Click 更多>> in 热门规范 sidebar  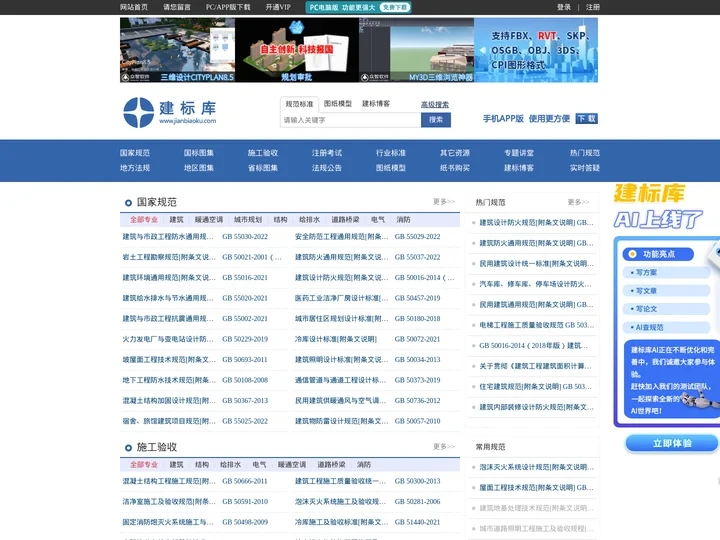point(578,202)
